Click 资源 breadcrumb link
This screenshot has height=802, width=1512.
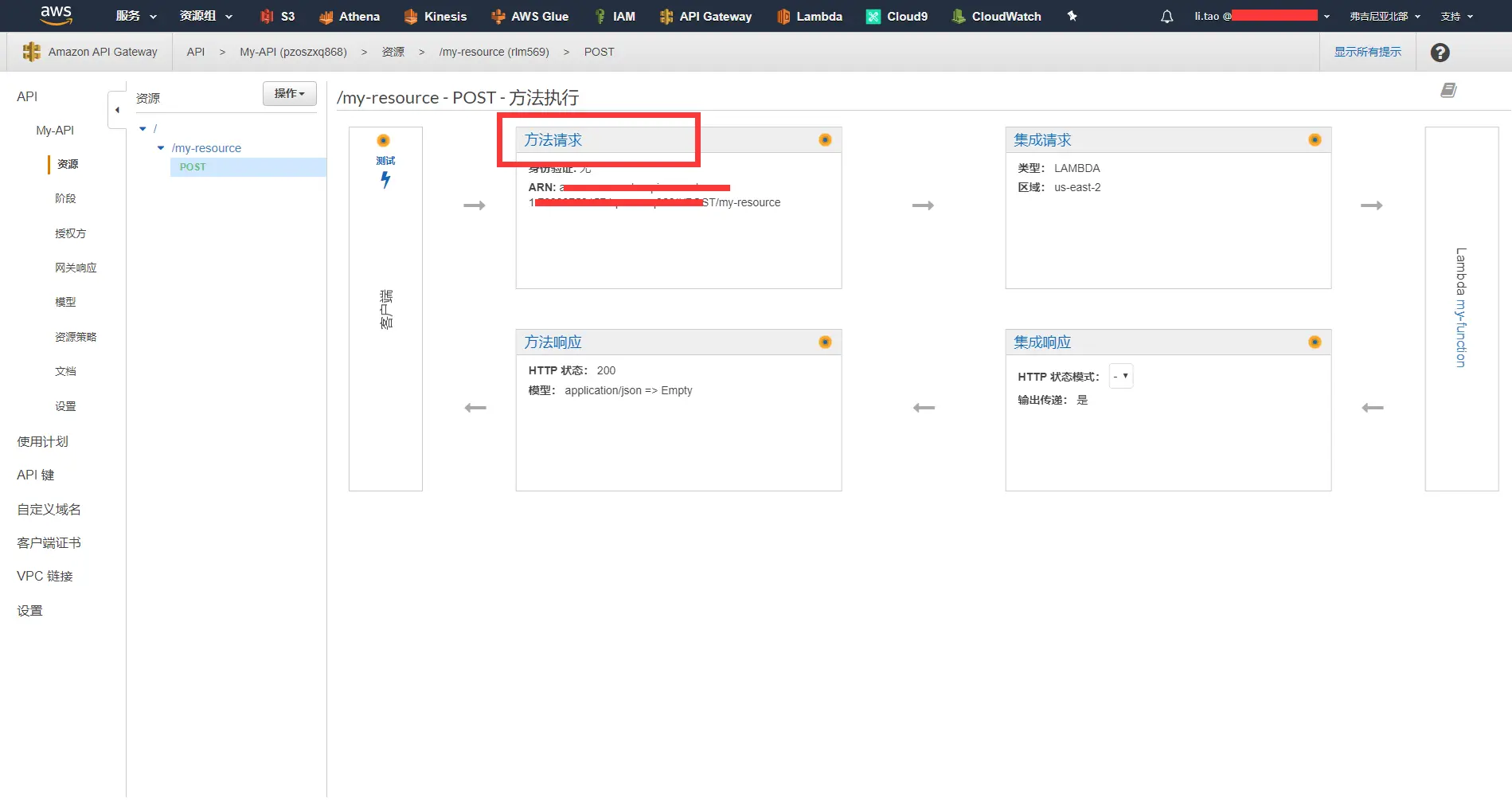click(393, 52)
